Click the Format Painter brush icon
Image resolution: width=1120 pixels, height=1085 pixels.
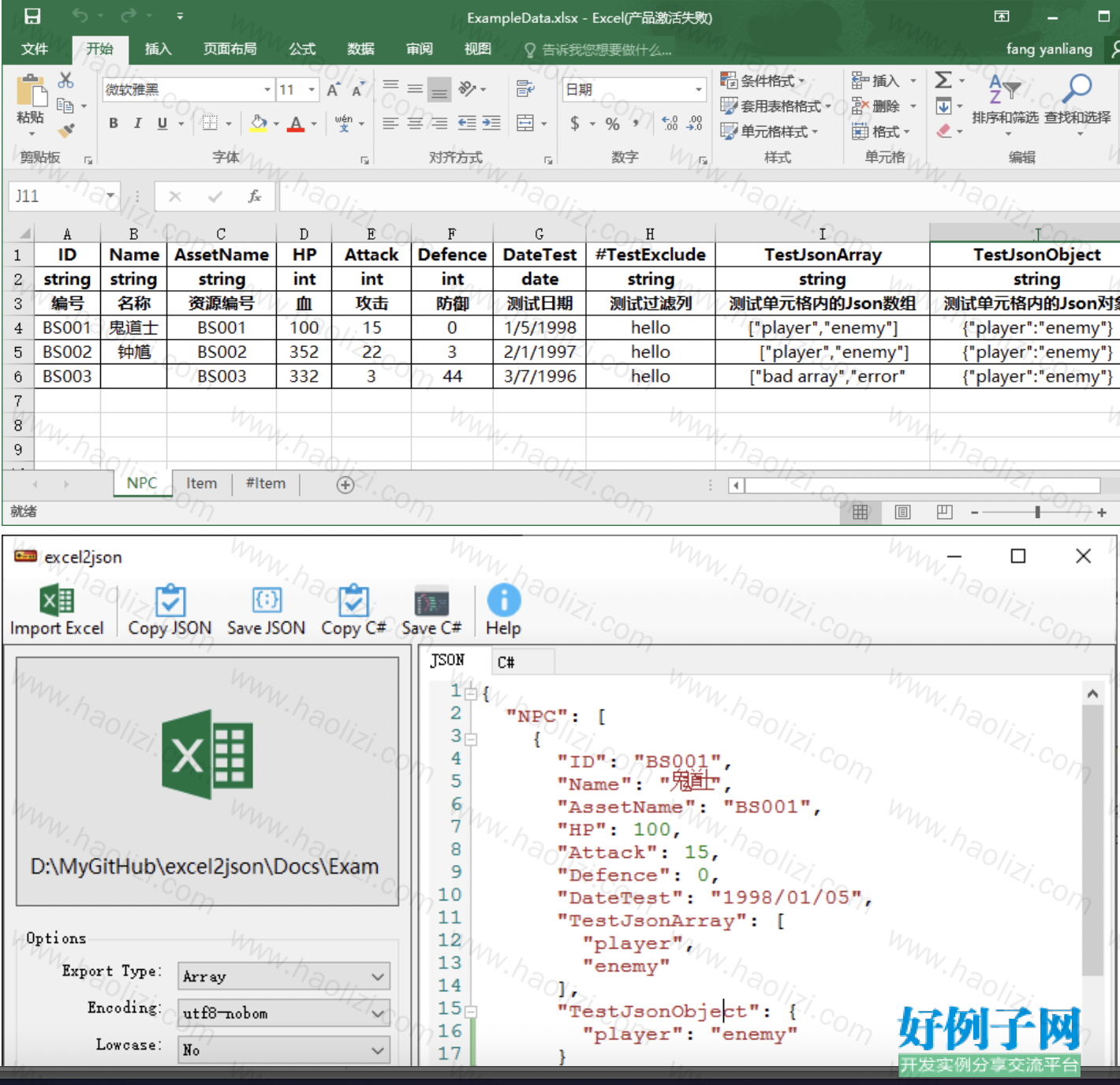(x=66, y=129)
